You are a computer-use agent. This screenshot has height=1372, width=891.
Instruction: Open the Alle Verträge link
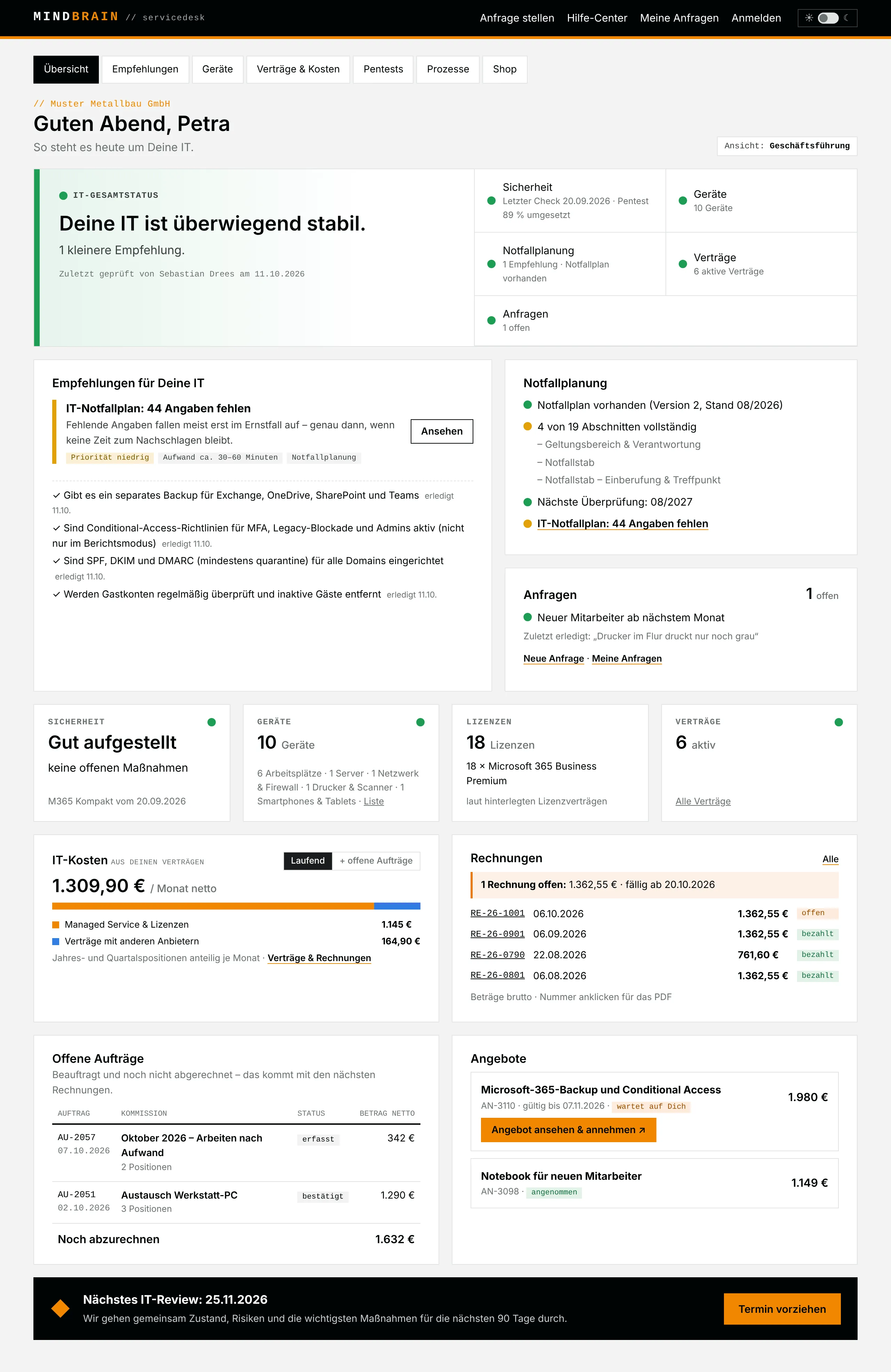(703, 801)
